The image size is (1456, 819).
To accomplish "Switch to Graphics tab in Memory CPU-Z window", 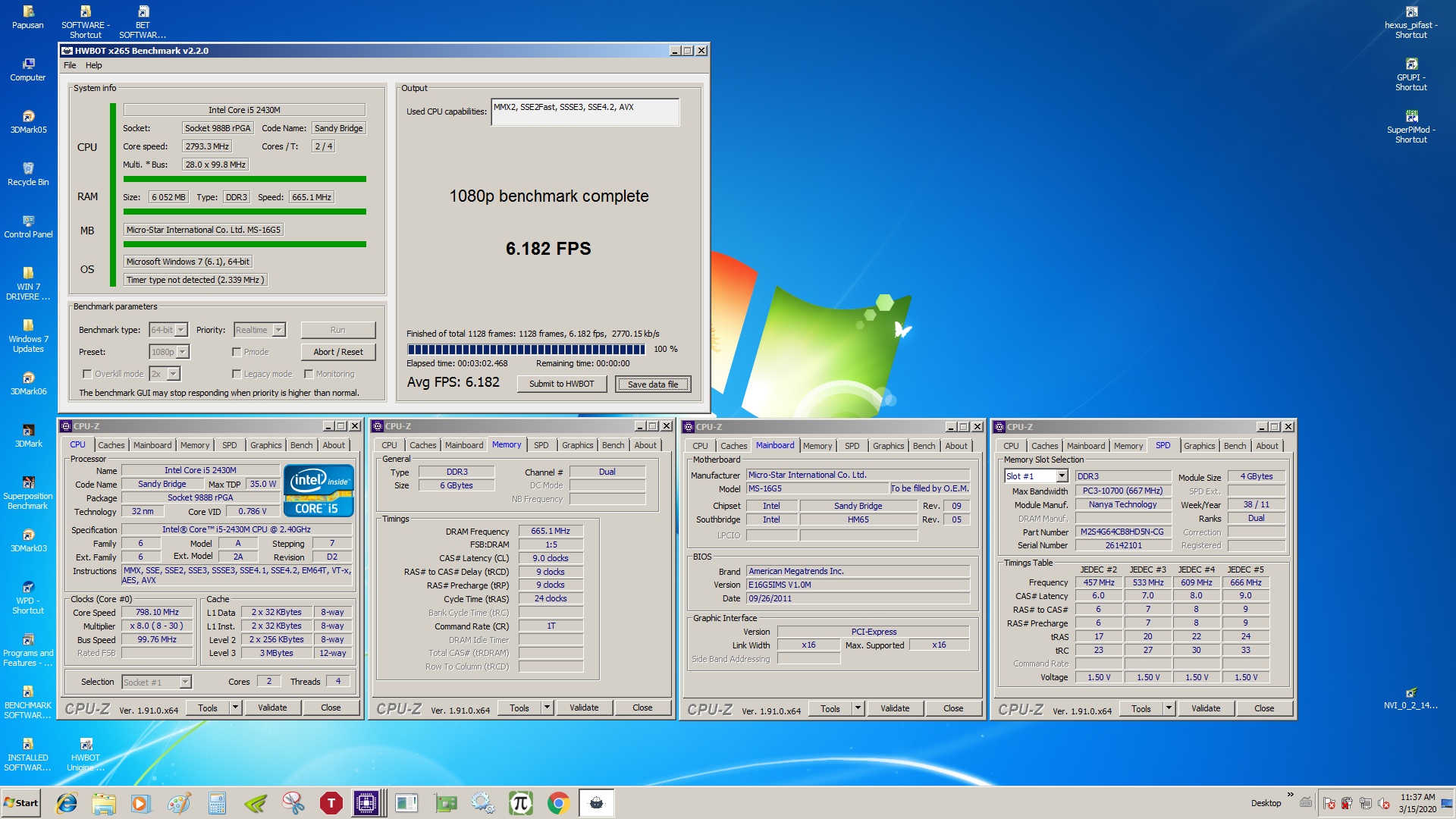I will tap(577, 445).
